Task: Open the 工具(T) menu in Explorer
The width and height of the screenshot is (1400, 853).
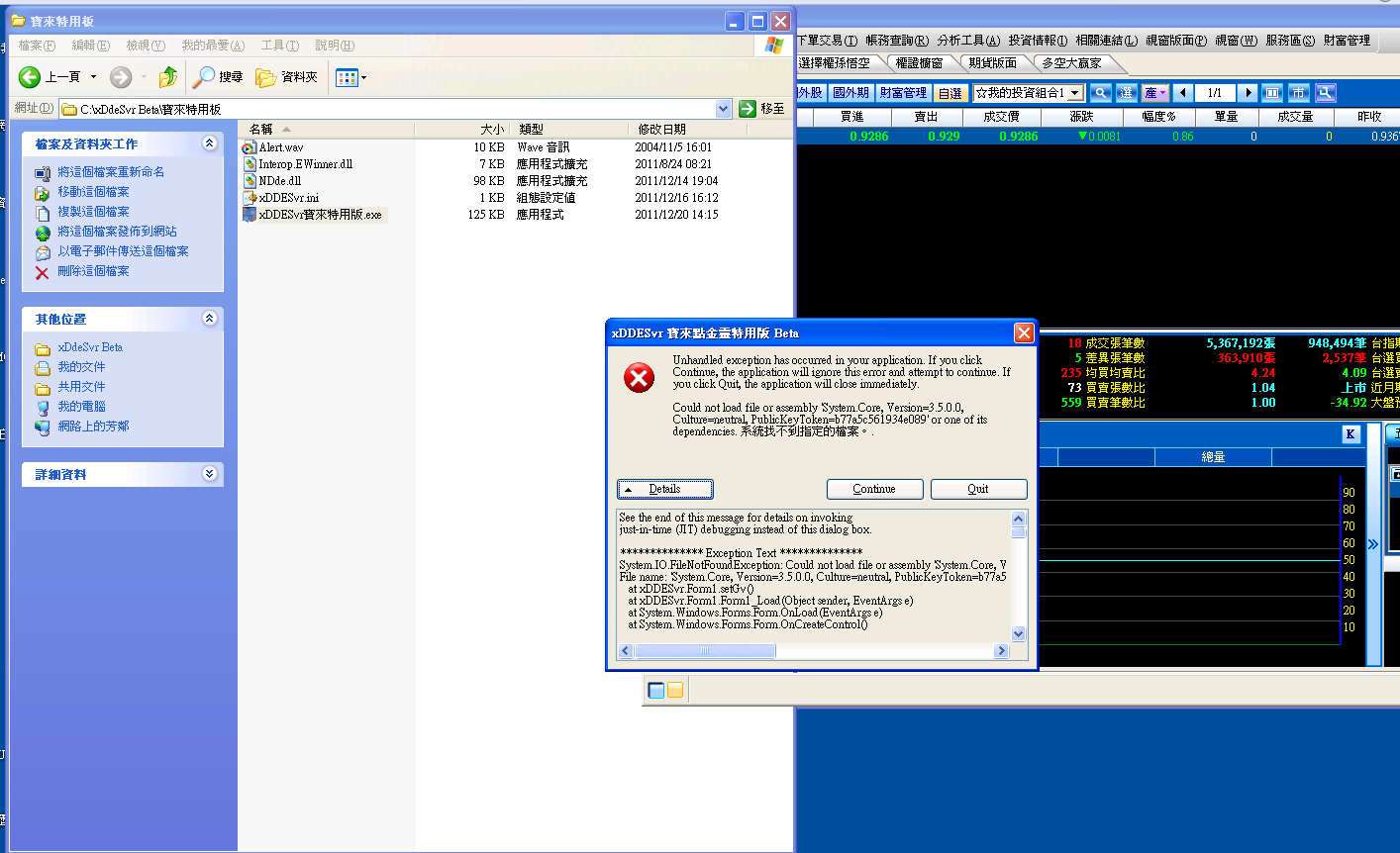Action: click(279, 46)
